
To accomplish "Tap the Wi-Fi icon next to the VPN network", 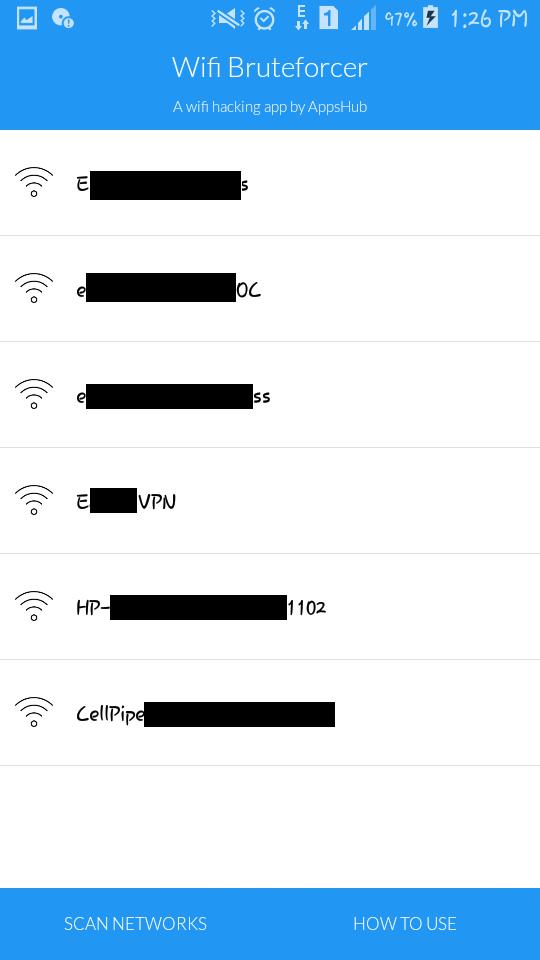I will [34, 500].
